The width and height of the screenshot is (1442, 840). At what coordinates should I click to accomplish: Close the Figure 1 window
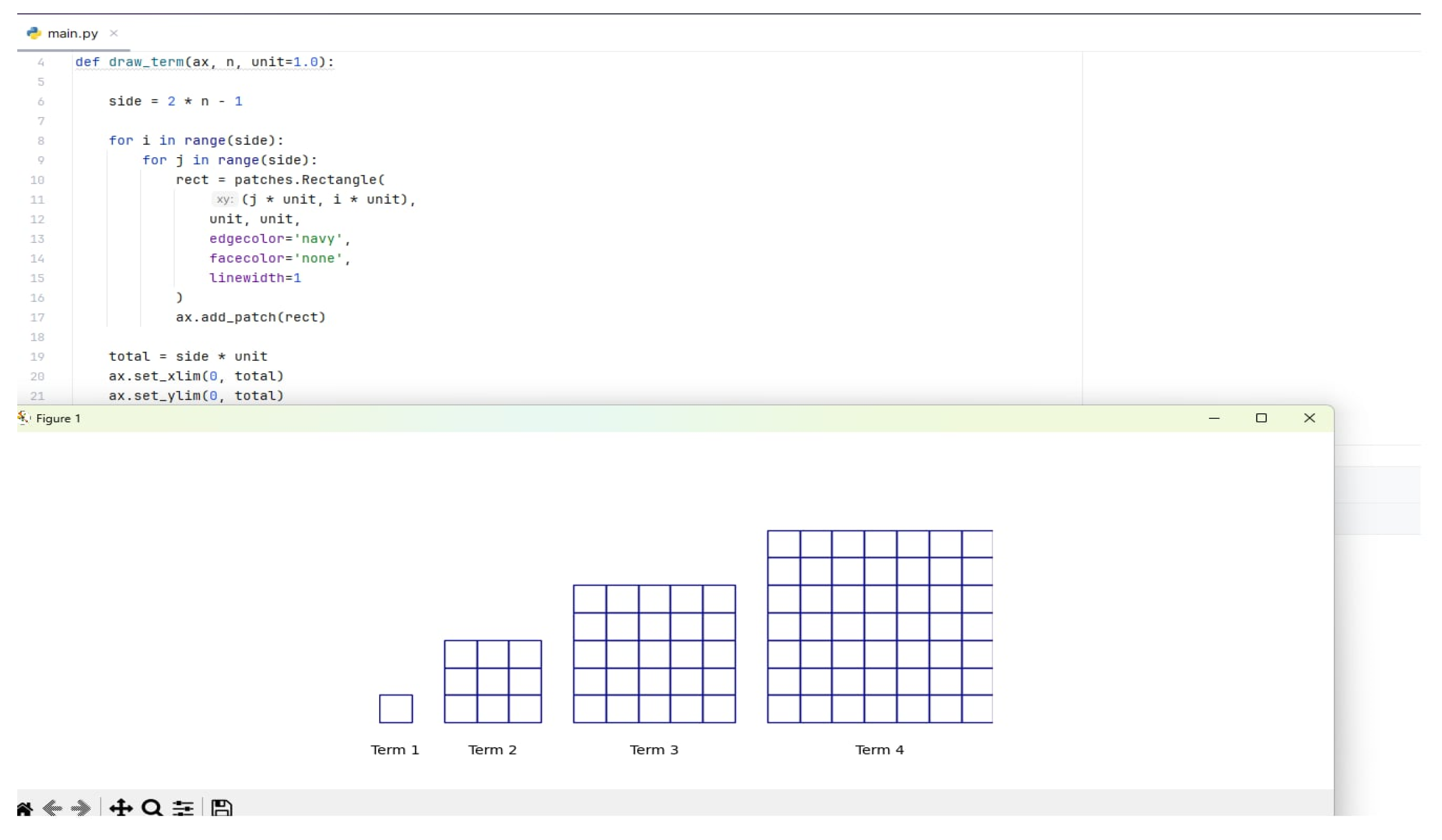click(x=1309, y=418)
